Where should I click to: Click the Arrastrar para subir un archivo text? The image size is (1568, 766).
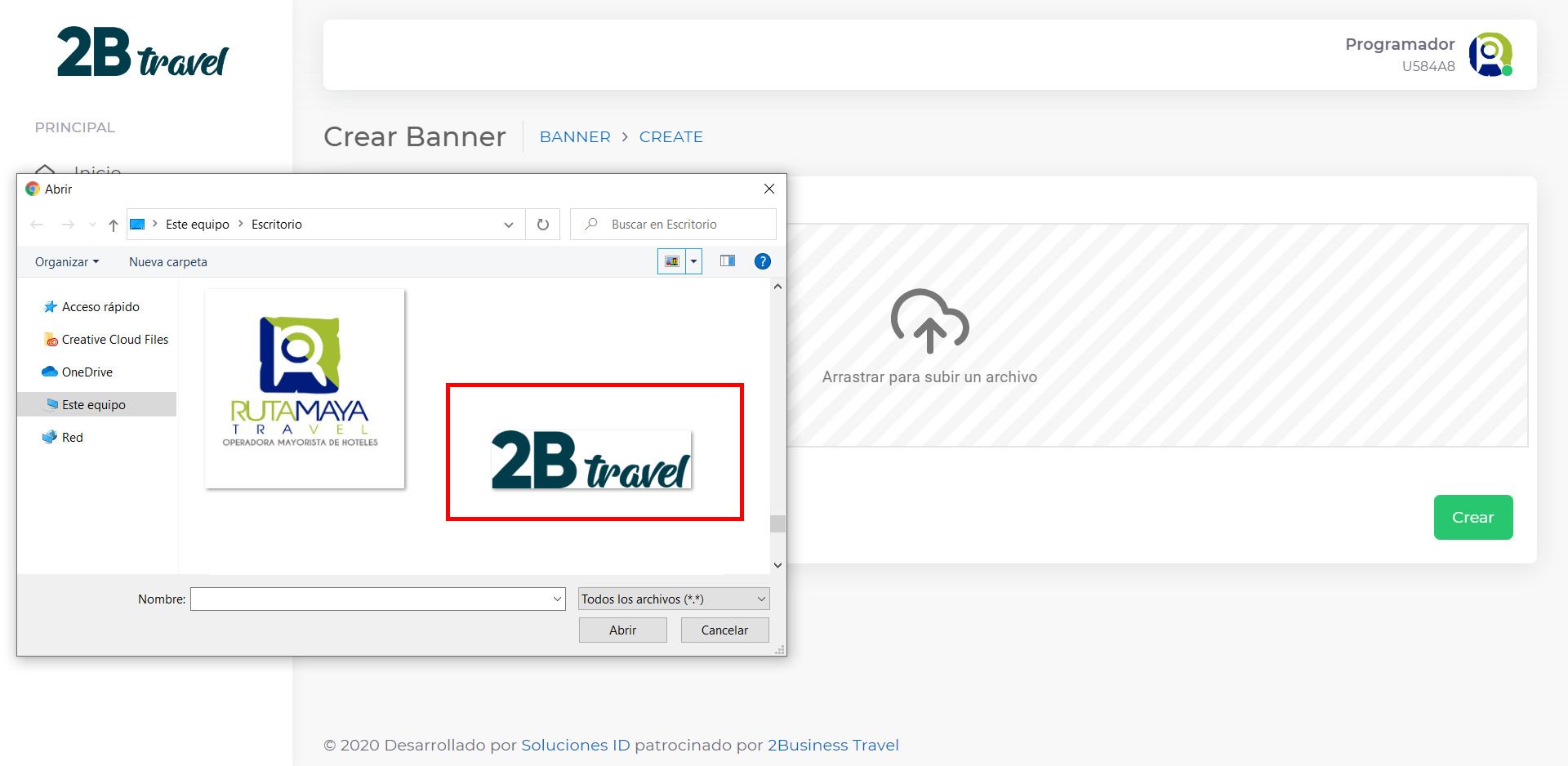click(x=929, y=377)
